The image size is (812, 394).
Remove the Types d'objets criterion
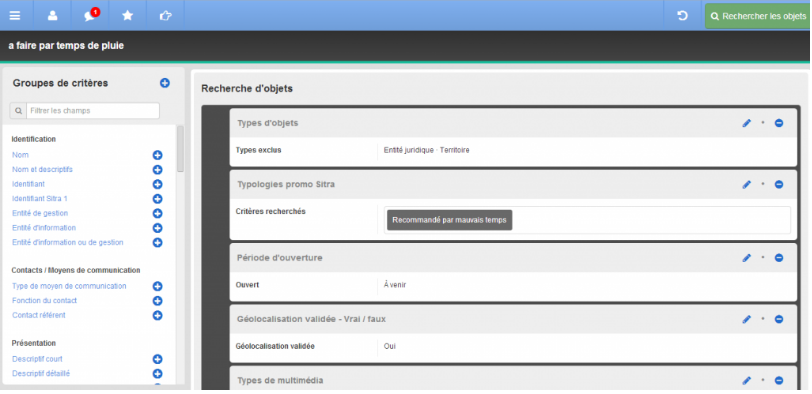(x=779, y=123)
